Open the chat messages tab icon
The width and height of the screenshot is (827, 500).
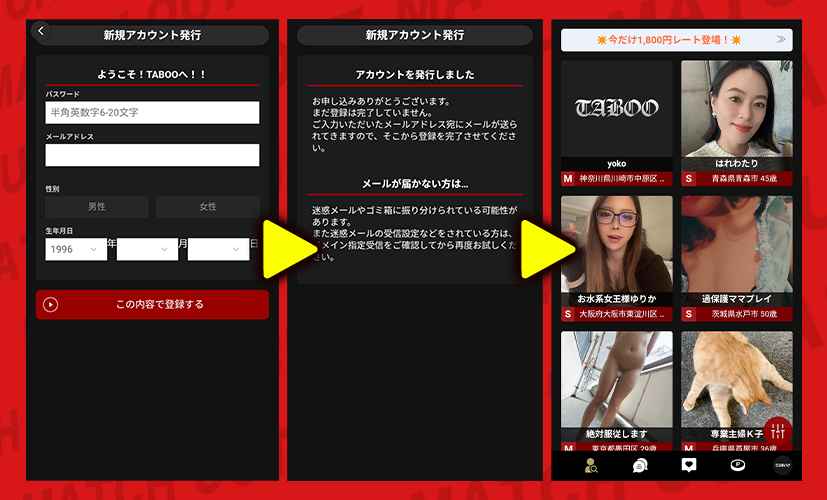click(x=639, y=465)
